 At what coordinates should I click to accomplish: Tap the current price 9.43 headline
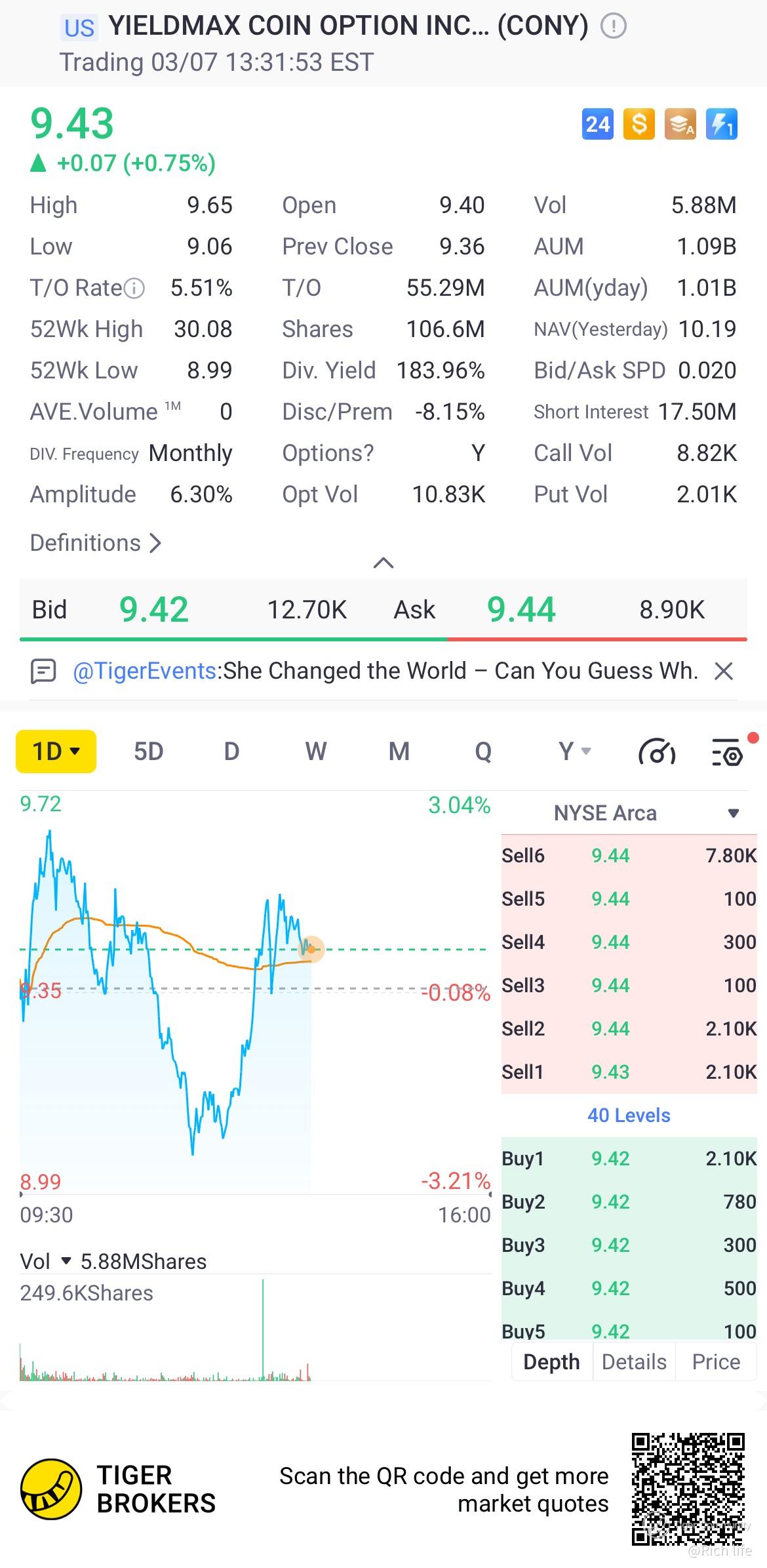pyautogui.click(x=72, y=124)
